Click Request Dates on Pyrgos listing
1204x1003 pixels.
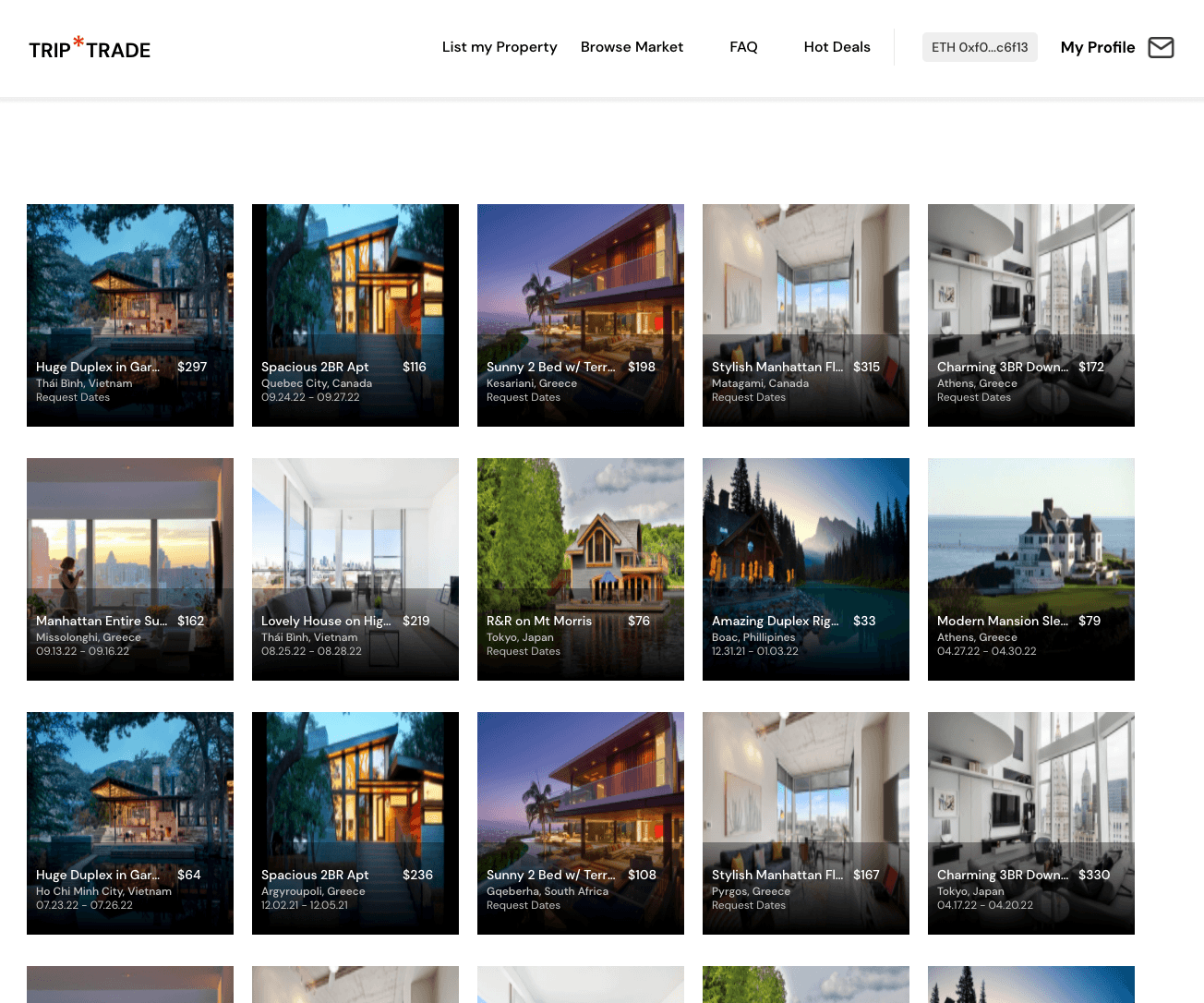click(x=749, y=905)
